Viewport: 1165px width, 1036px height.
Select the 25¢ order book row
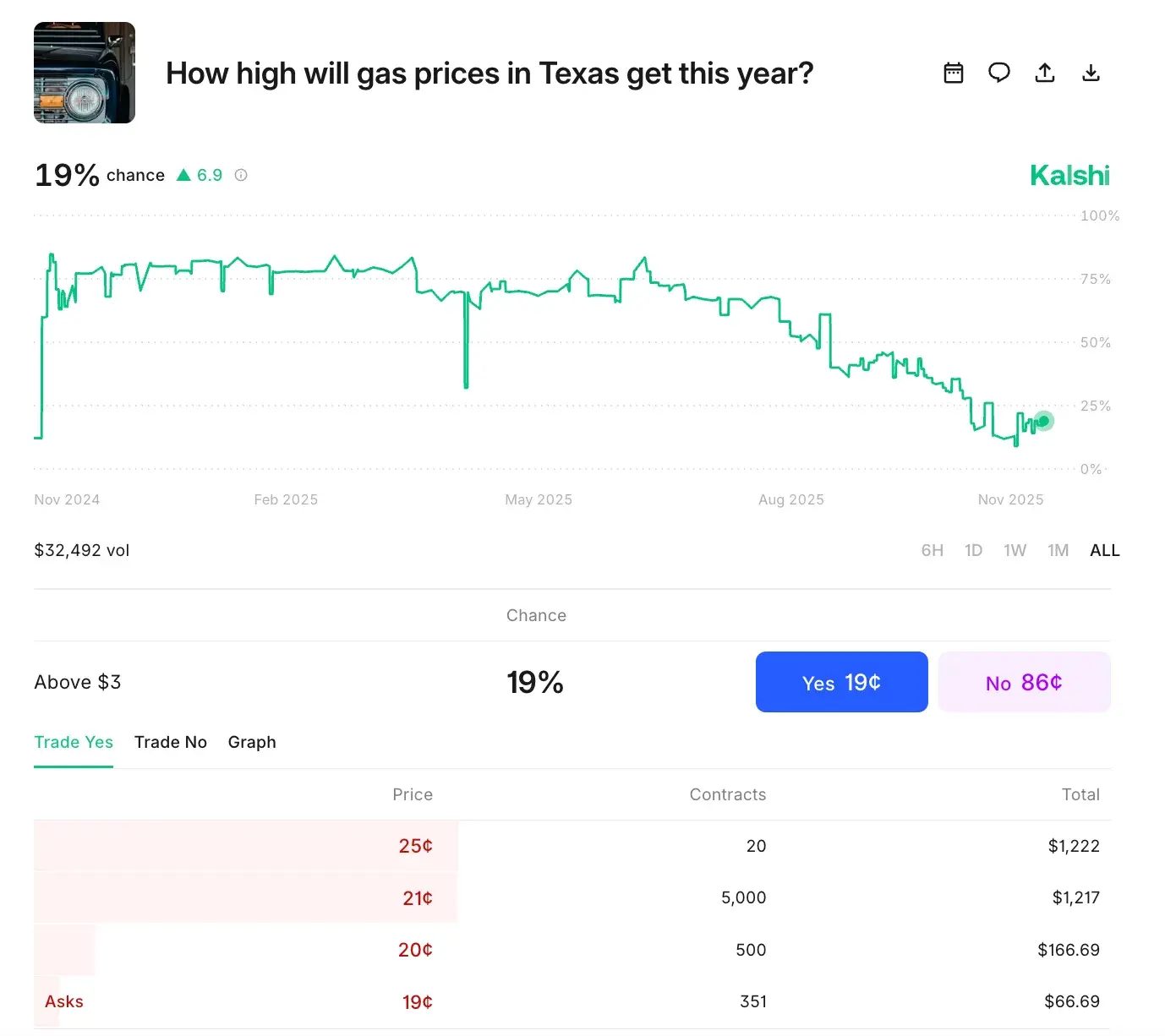[x=245, y=845]
